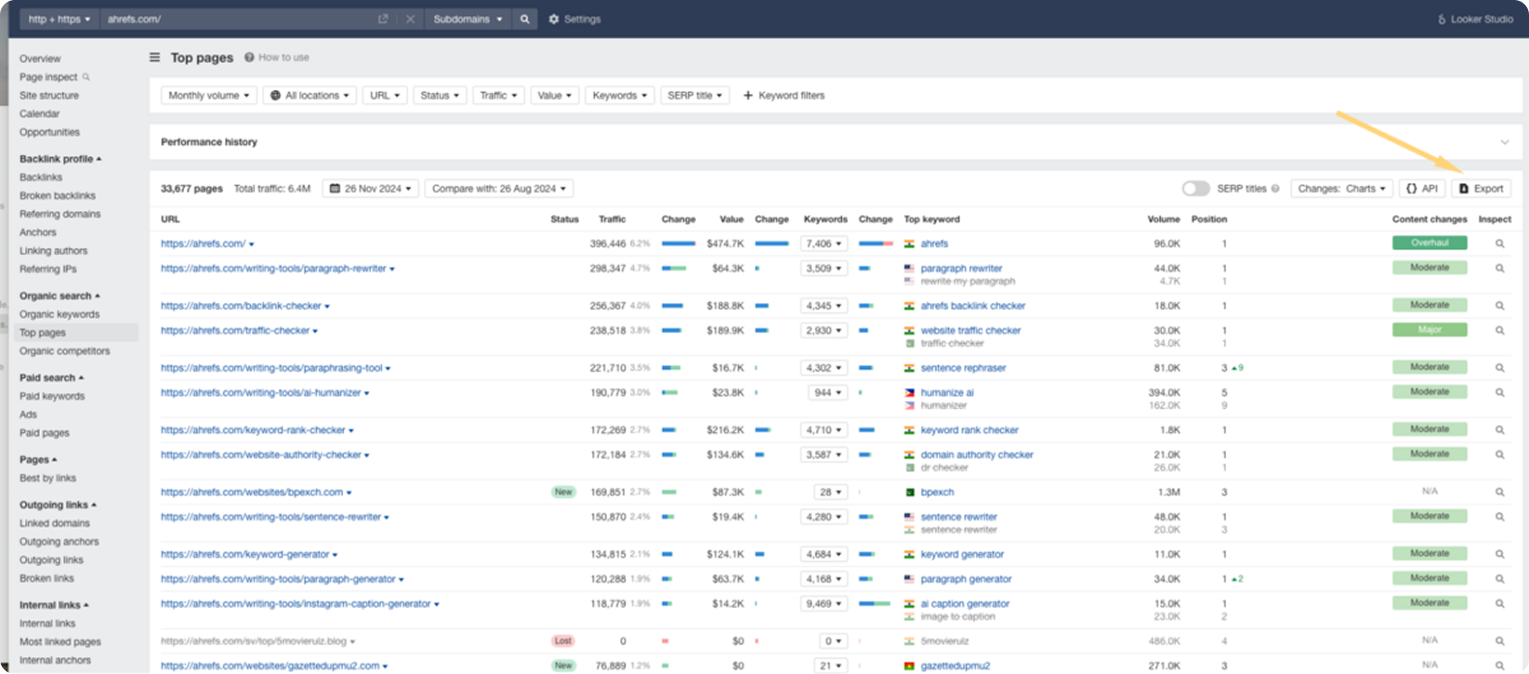Inspect the ai-humanizer row magnifier icon
The image size is (1529, 674).
click(1499, 393)
